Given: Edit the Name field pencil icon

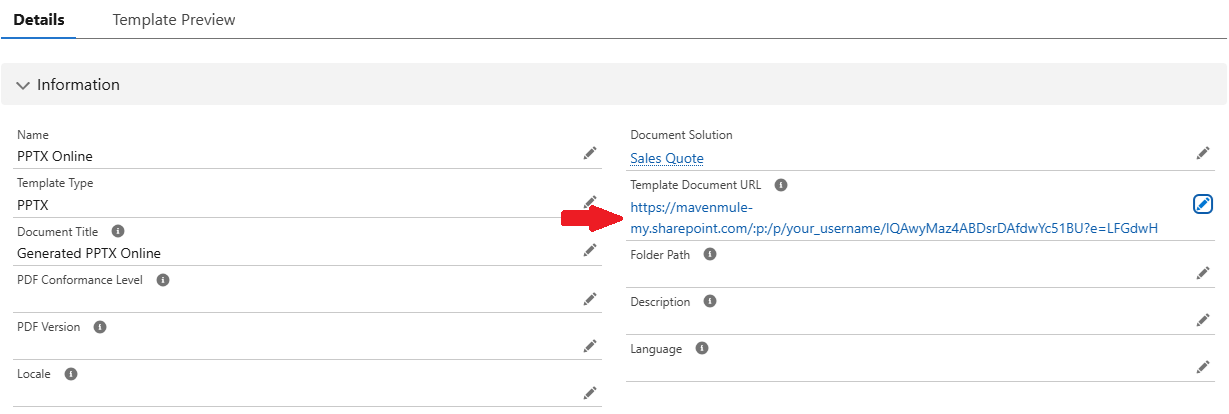Looking at the screenshot, I should pos(590,153).
